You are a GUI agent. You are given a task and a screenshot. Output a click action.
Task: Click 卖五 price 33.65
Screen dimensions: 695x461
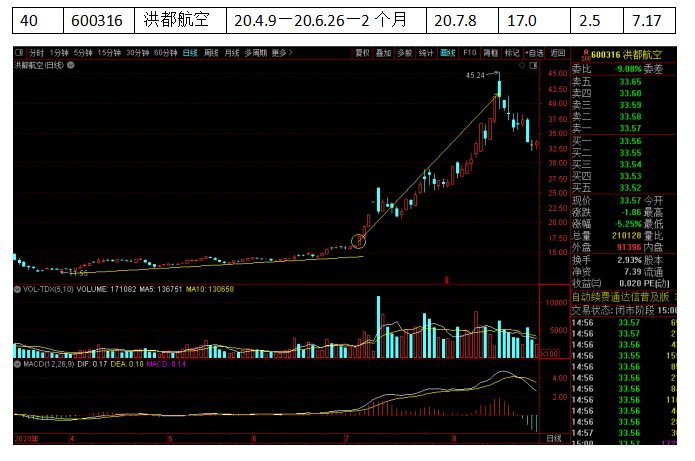(x=630, y=82)
